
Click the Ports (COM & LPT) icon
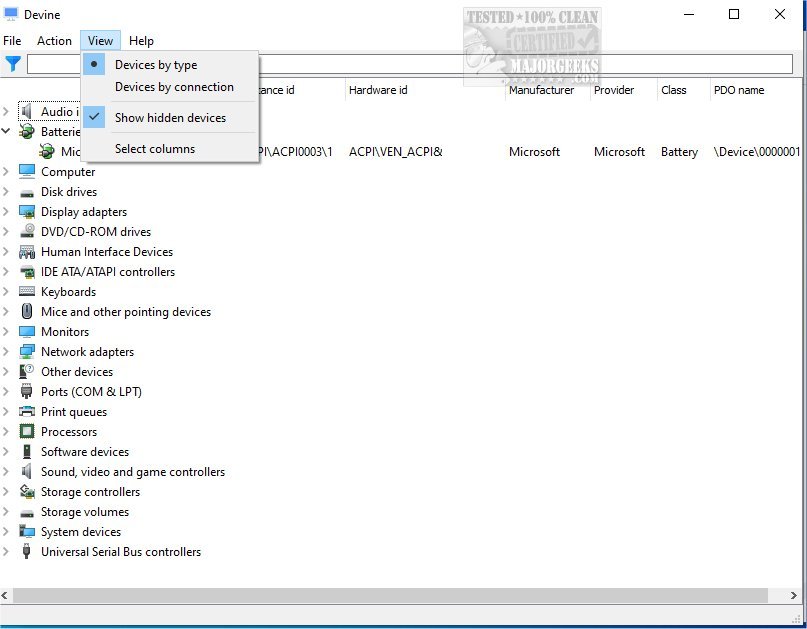click(27, 392)
